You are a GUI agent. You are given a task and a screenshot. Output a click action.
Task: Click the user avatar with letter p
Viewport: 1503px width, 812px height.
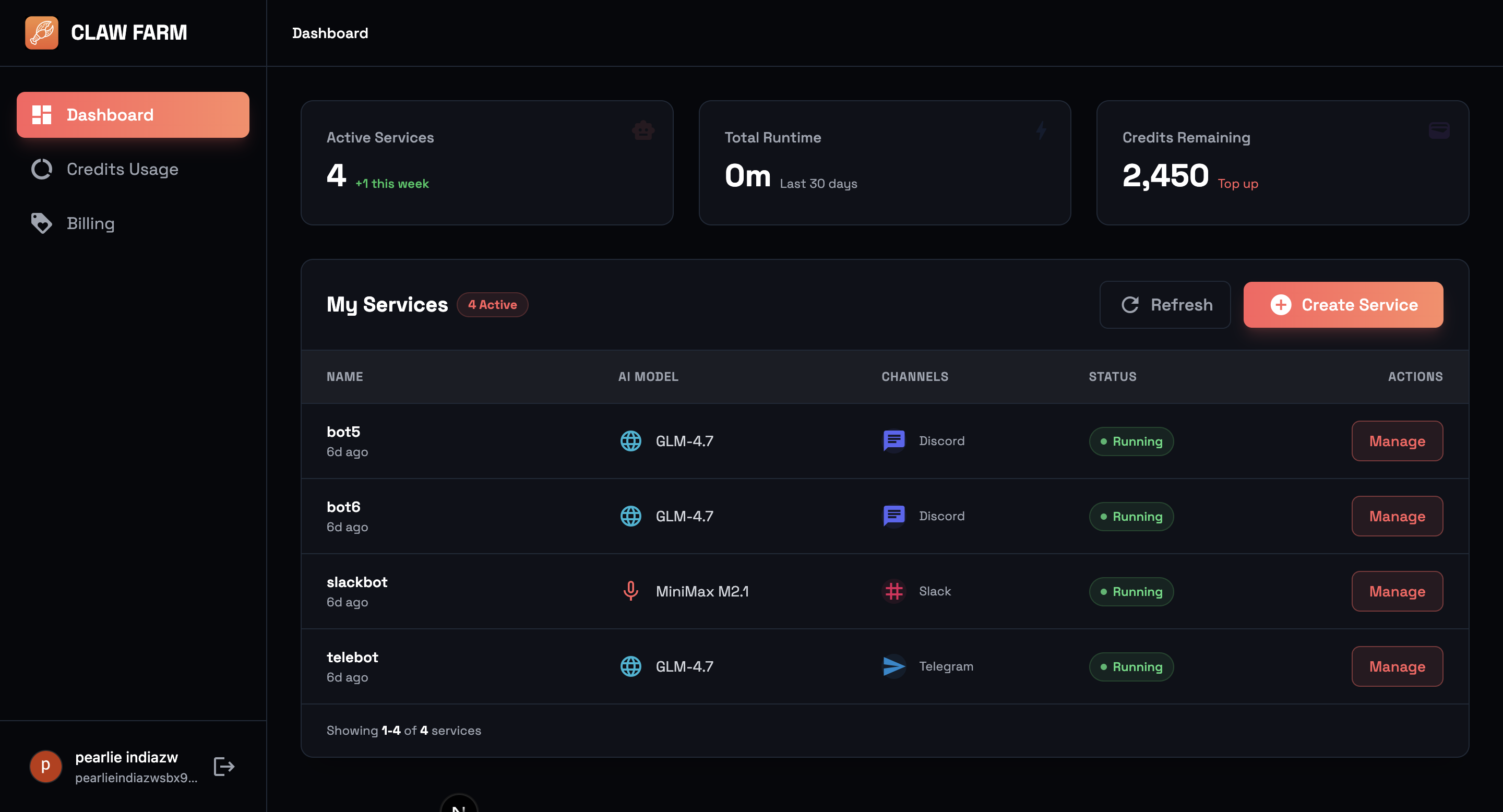(x=45, y=767)
